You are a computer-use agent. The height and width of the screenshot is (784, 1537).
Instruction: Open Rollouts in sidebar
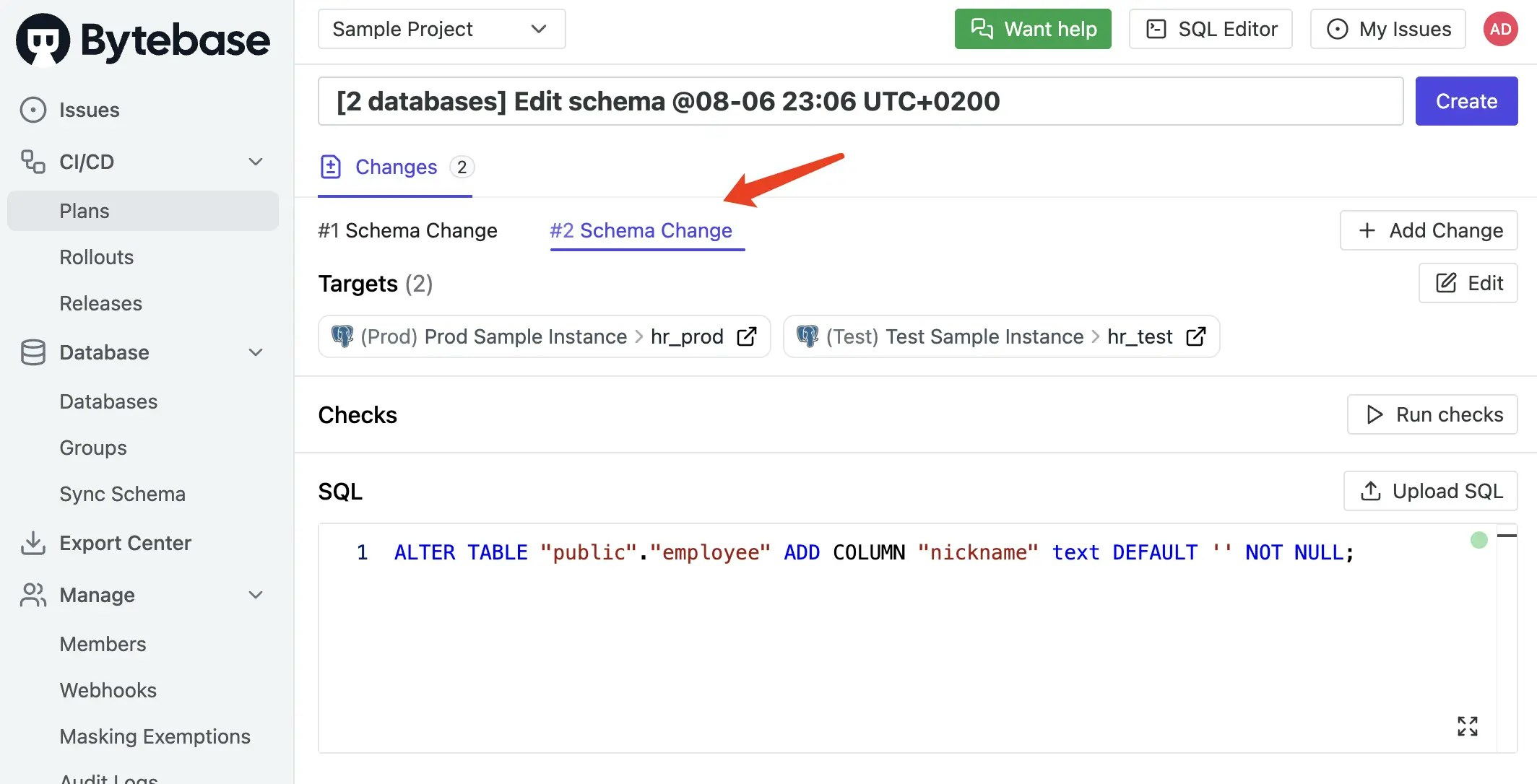pyautogui.click(x=97, y=257)
